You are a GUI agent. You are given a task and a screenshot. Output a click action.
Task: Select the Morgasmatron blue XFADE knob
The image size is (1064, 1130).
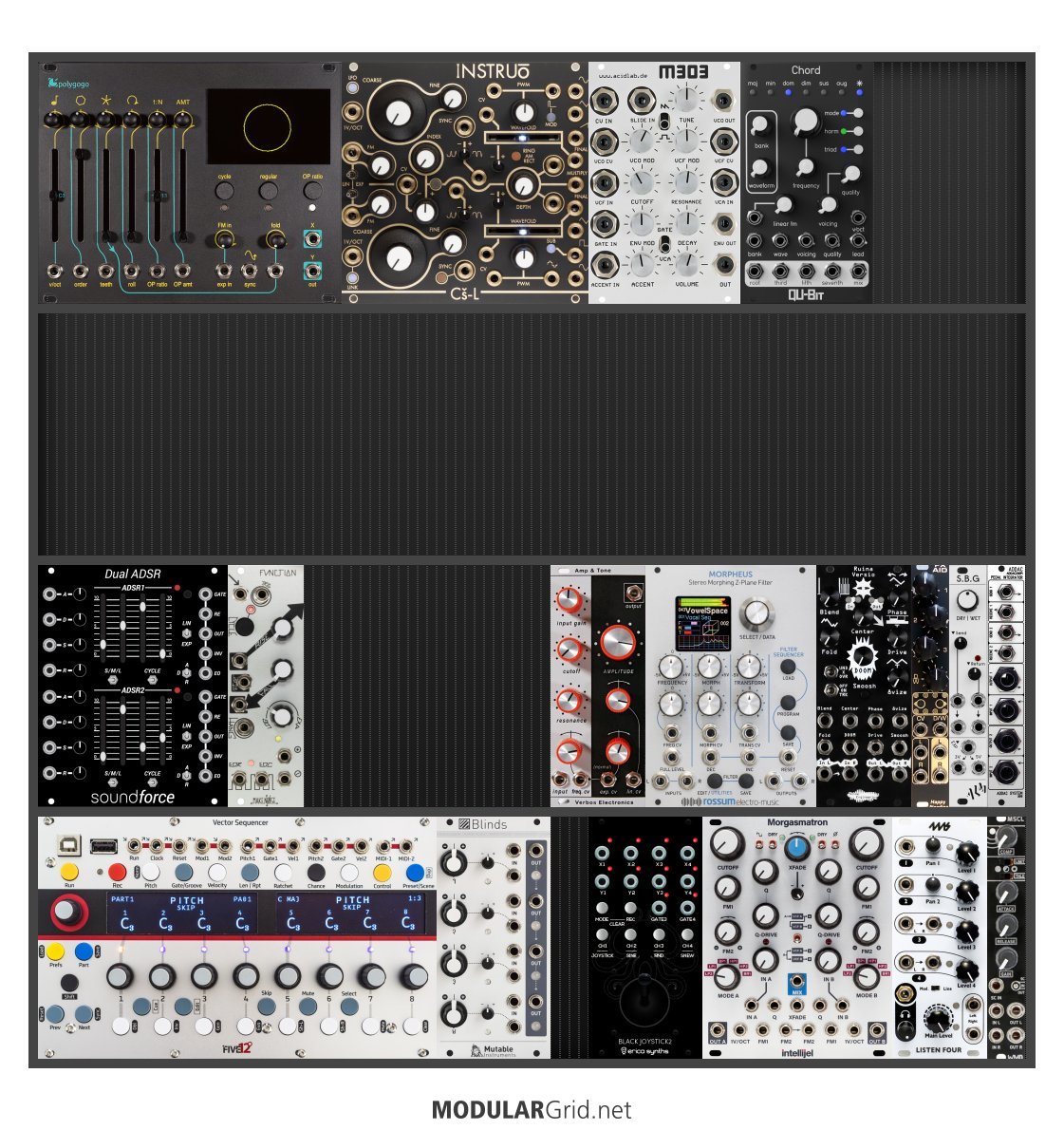click(796, 848)
